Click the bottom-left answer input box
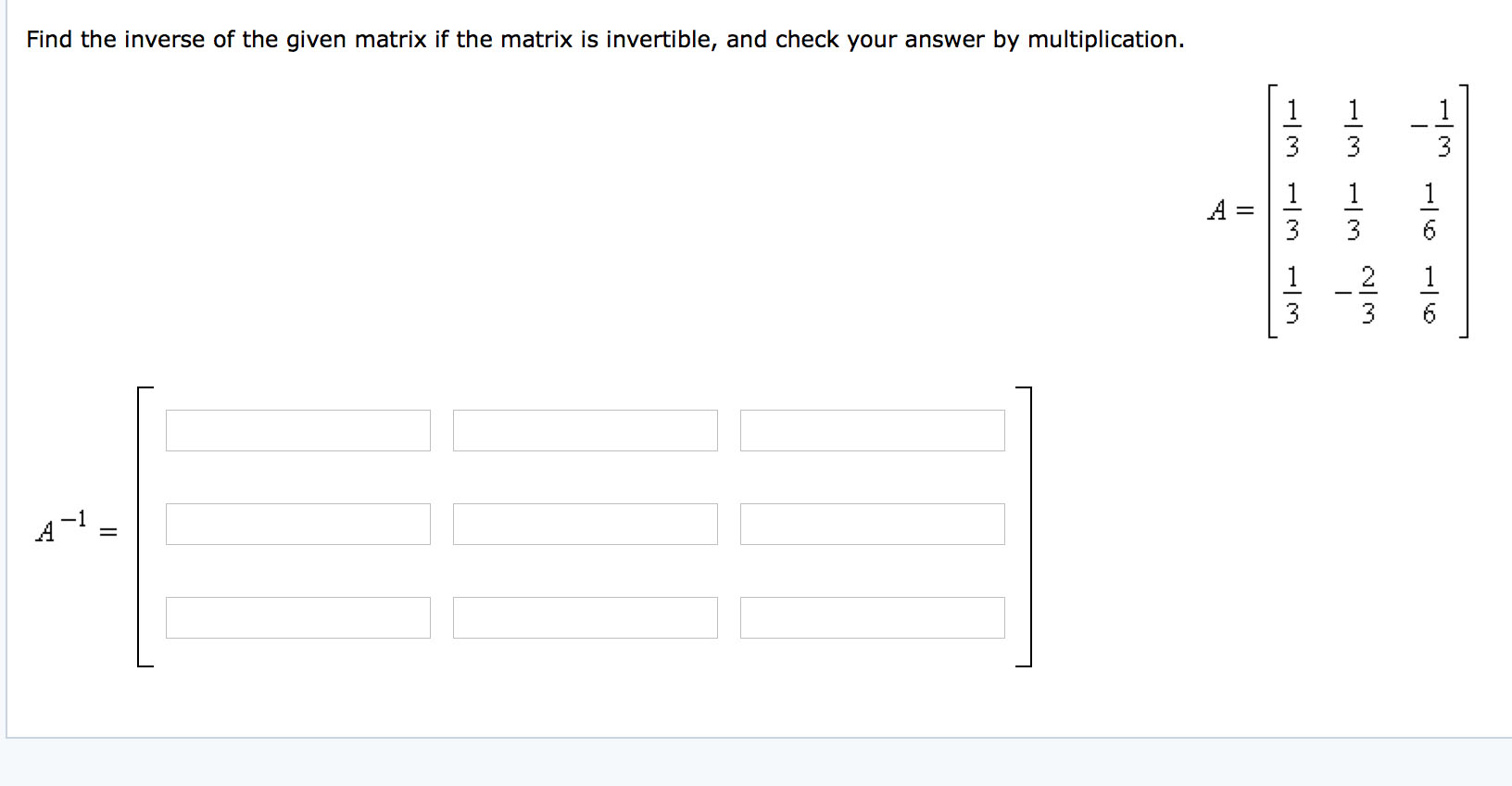The image size is (1512, 786). point(298,619)
